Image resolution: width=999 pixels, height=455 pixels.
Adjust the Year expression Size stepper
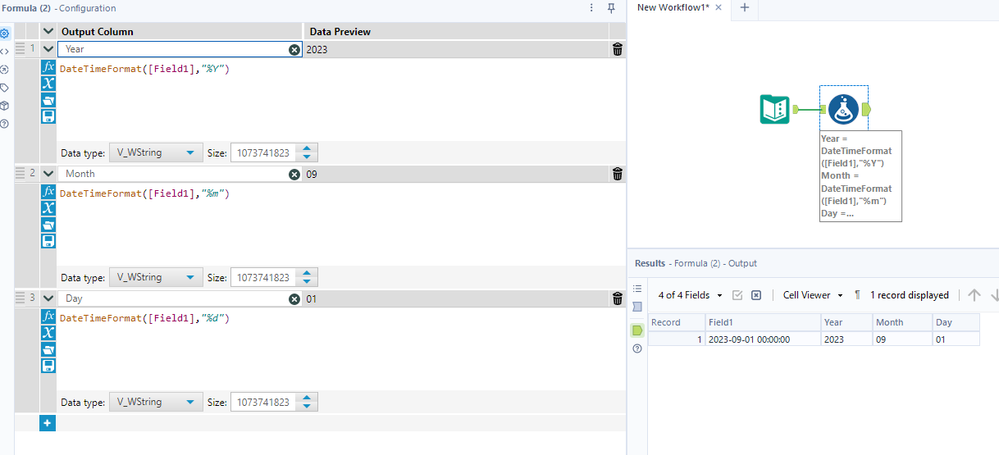307,153
